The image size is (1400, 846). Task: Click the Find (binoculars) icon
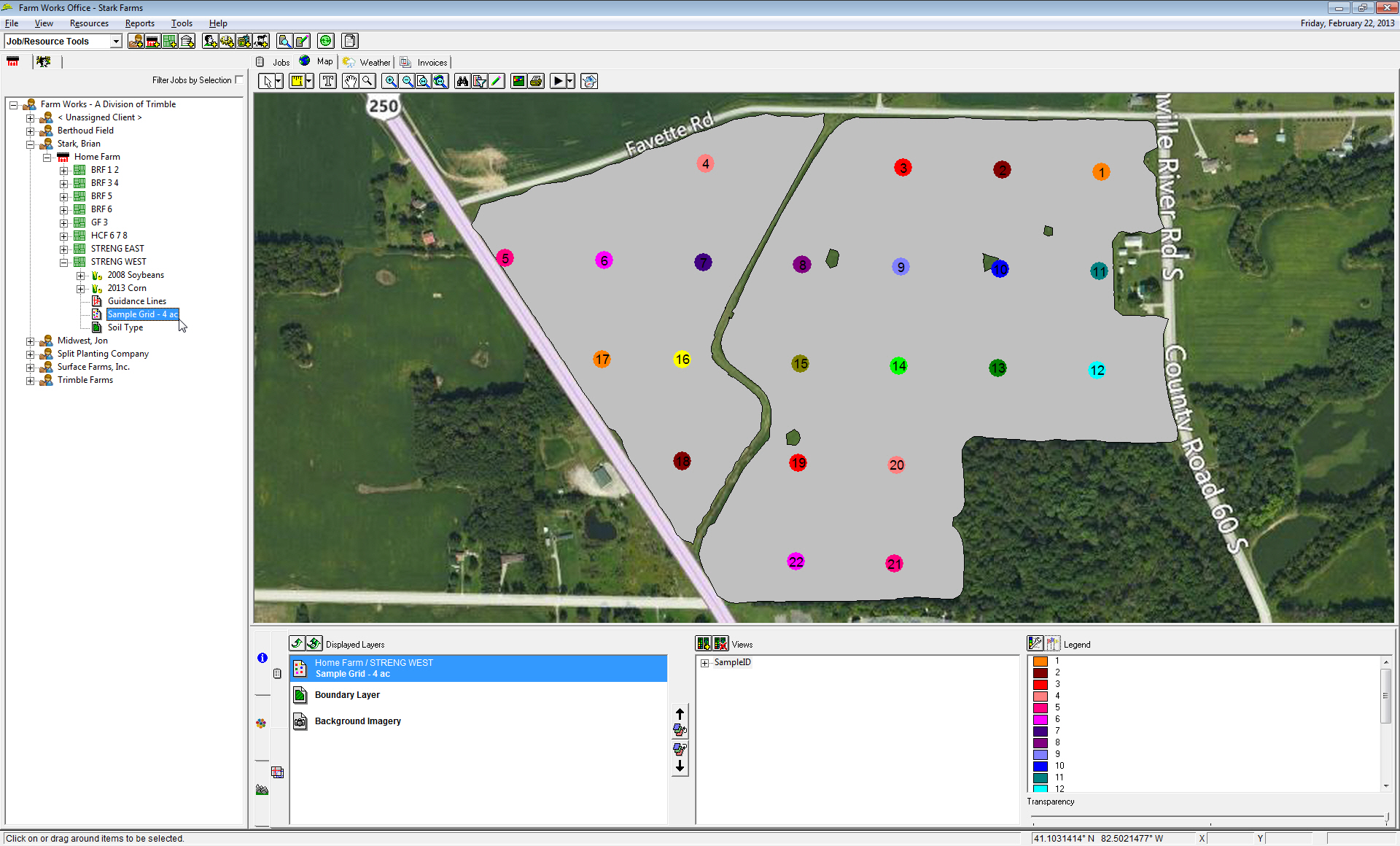pyautogui.click(x=462, y=81)
